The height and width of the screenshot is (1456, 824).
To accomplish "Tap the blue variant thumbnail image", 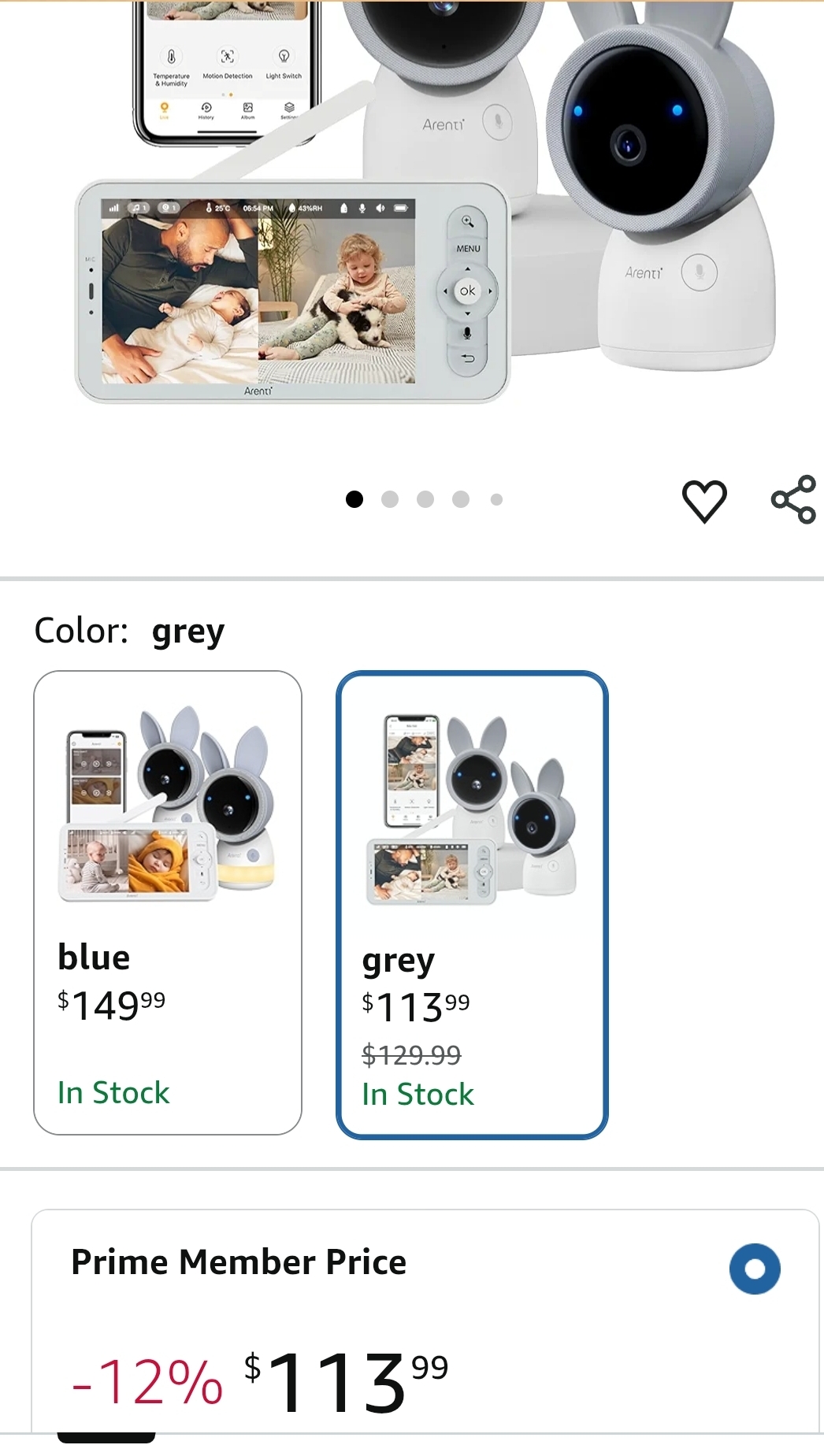I will [168, 805].
